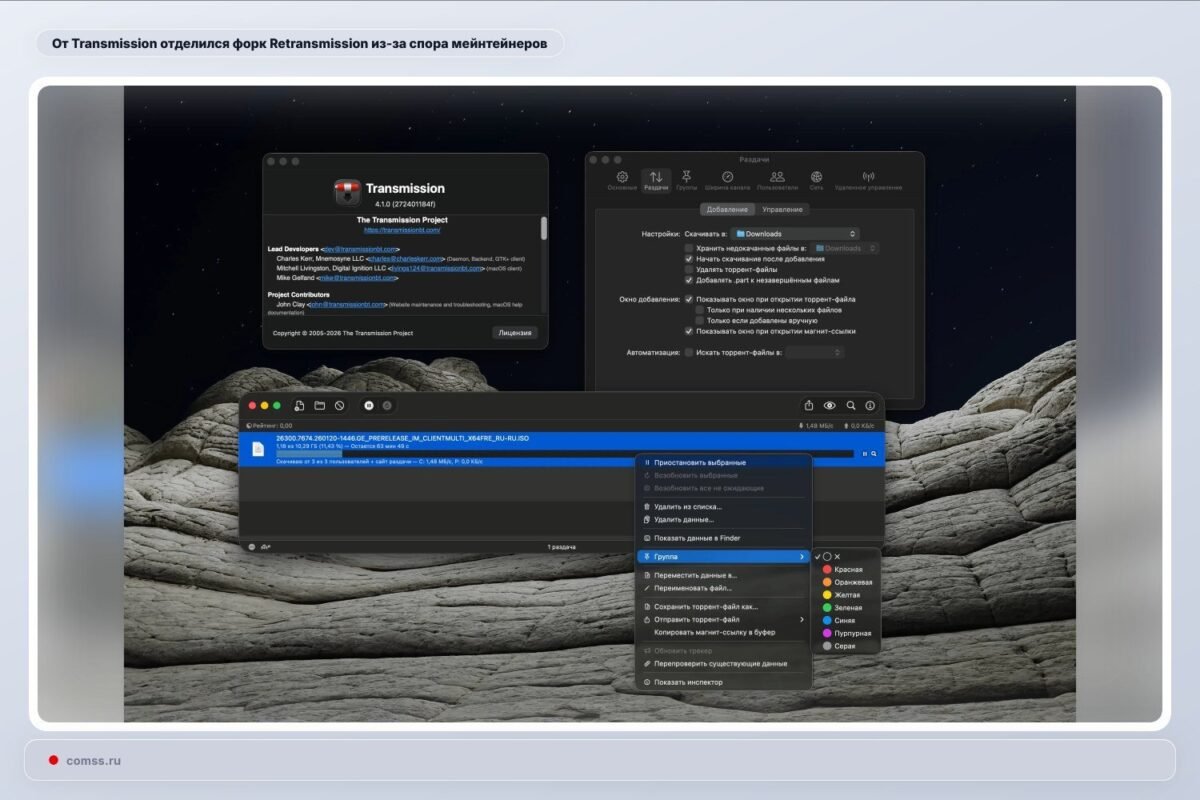Toggle Хранить недокачанные файлы checkbox
This screenshot has width=1200, height=800.
click(x=688, y=248)
